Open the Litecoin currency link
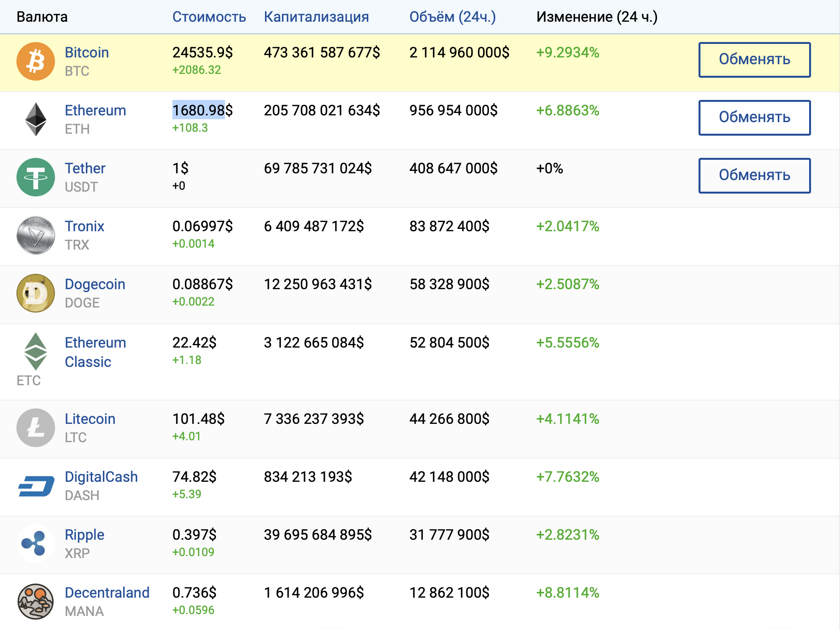Viewport: 840px width, 630px height. point(90,419)
